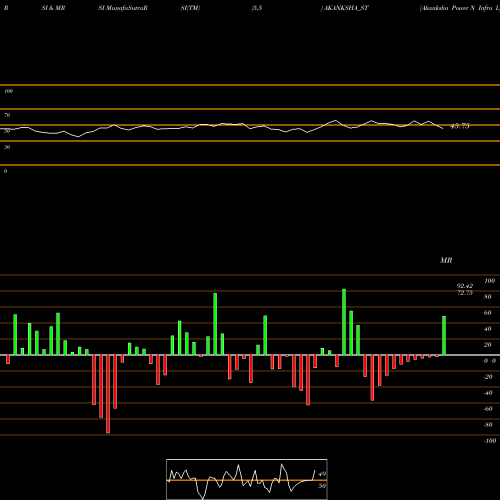This screenshot has width=500, height=500.
Task: Click the 'MR' panel label
Action: pos(446,260)
